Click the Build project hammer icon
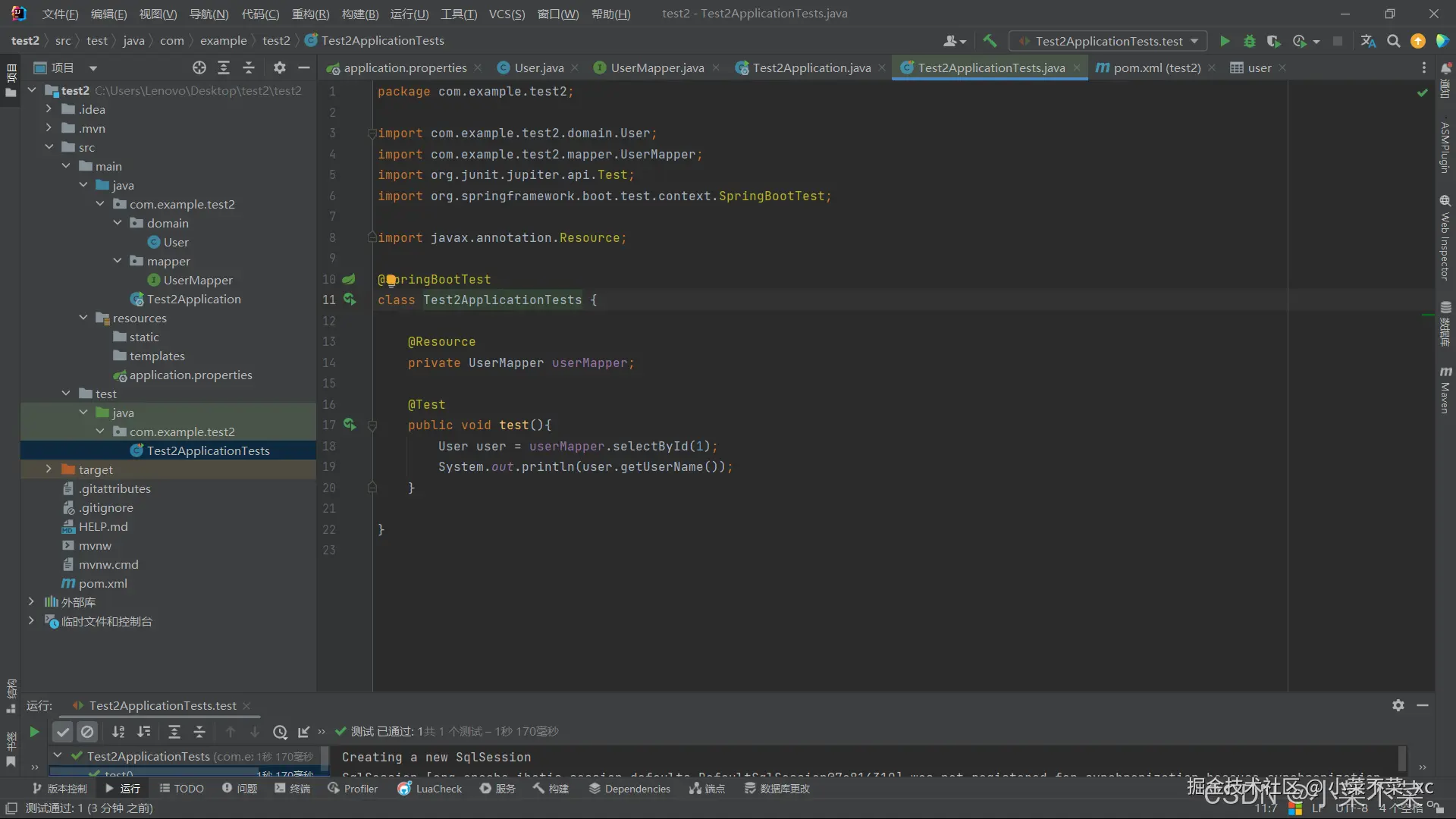Screen dimensions: 1456x819 pyautogui.click(x=990, y=41)
